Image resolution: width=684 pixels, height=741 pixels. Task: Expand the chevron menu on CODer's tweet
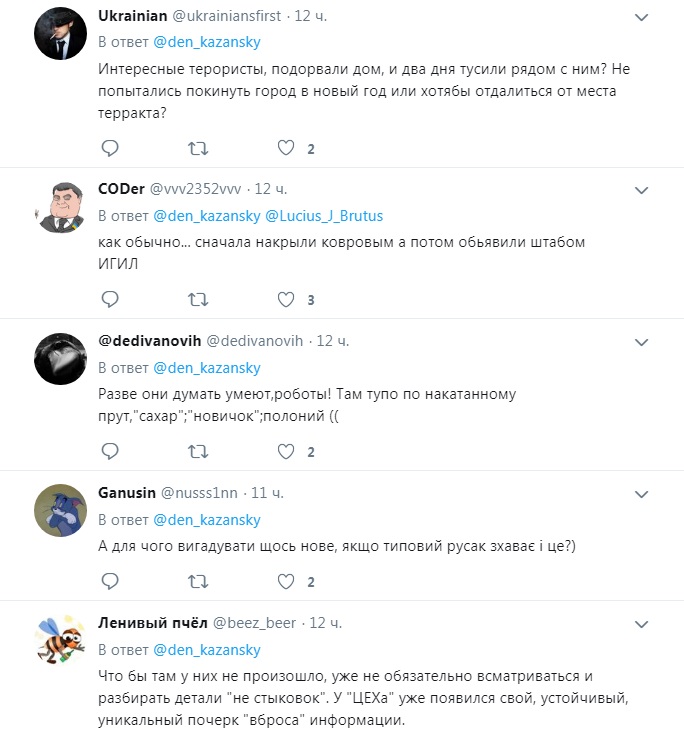[641, 191]
